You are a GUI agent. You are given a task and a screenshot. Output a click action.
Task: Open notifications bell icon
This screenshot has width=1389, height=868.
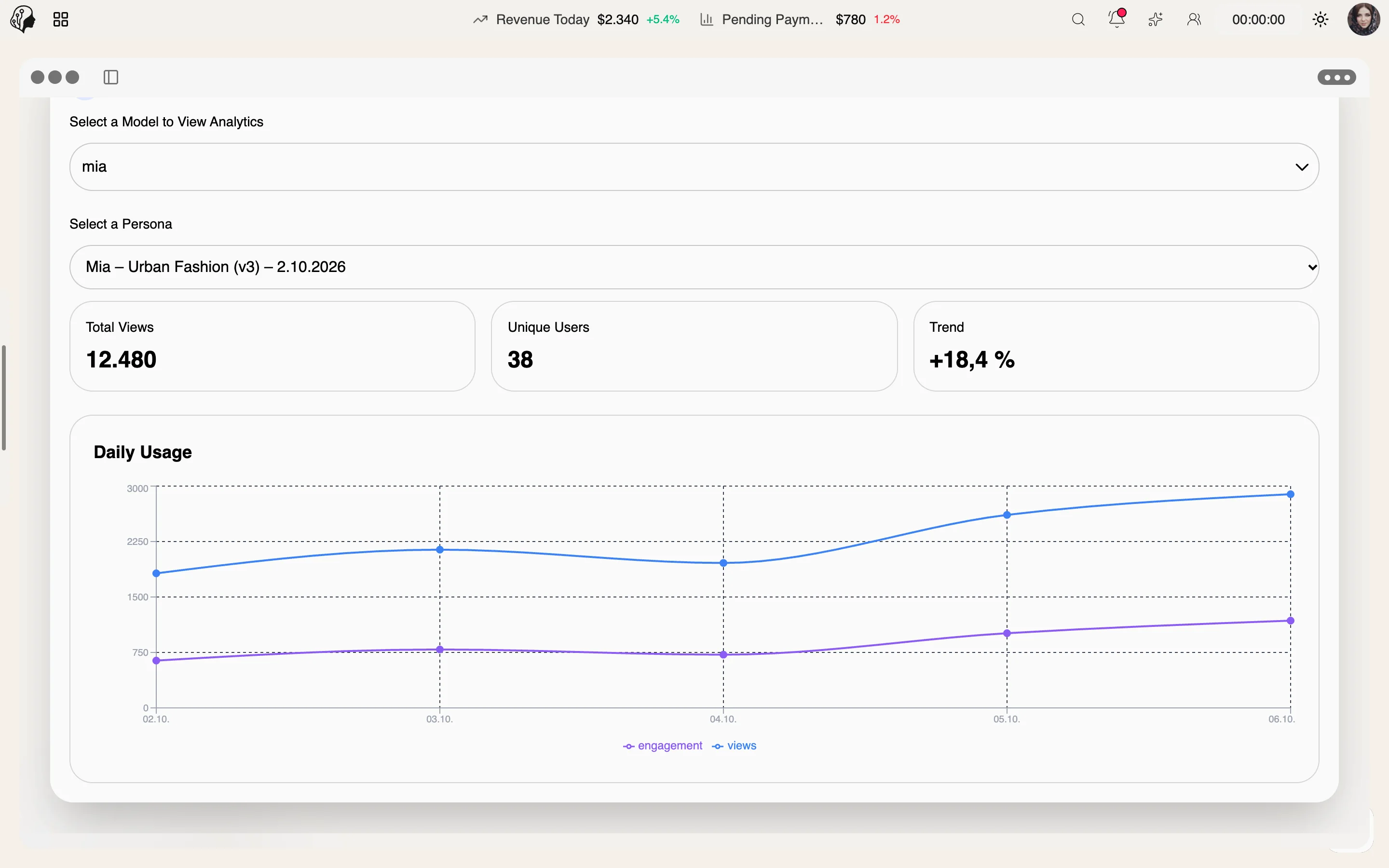[x=1117, y=19]
